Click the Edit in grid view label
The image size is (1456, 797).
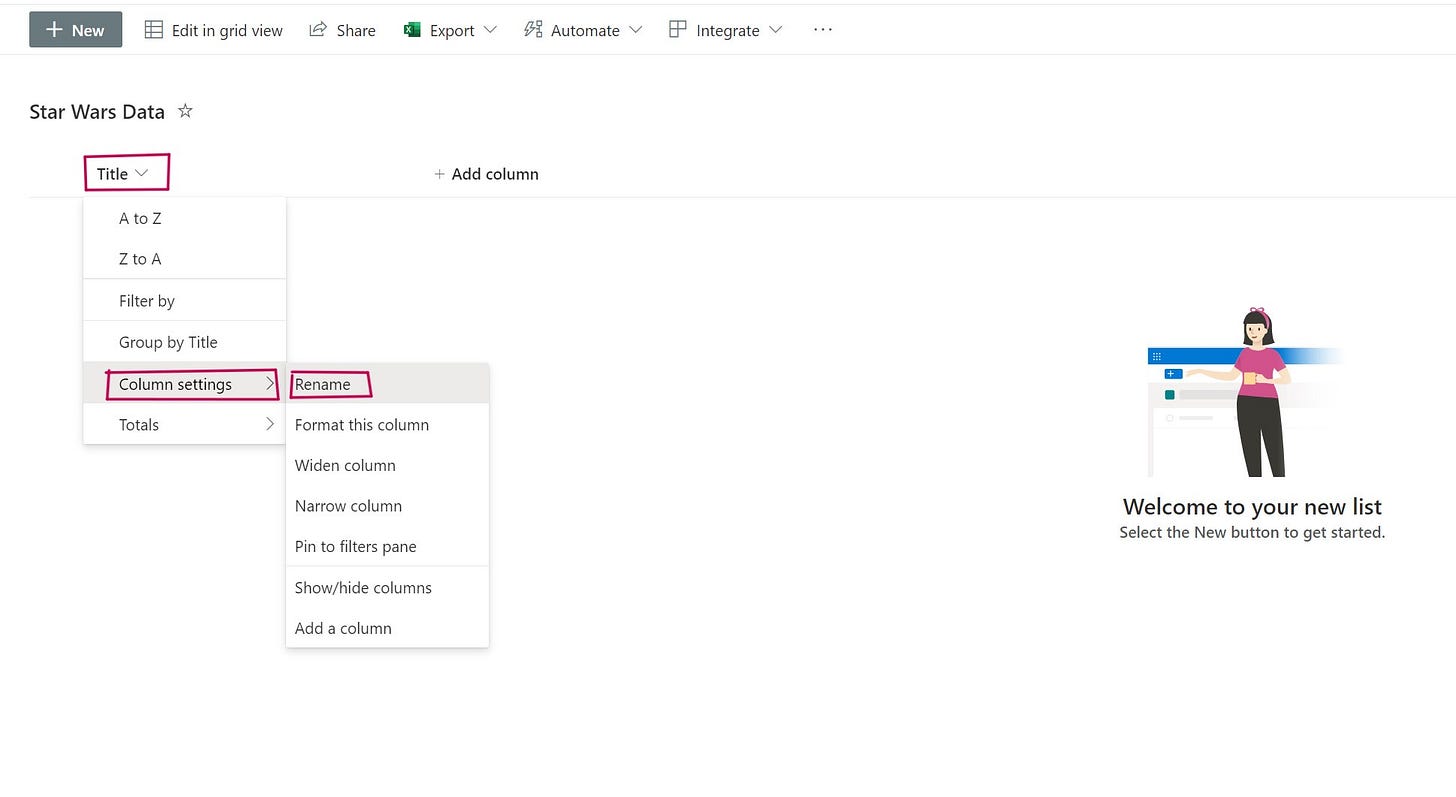[x=227, y=31]
